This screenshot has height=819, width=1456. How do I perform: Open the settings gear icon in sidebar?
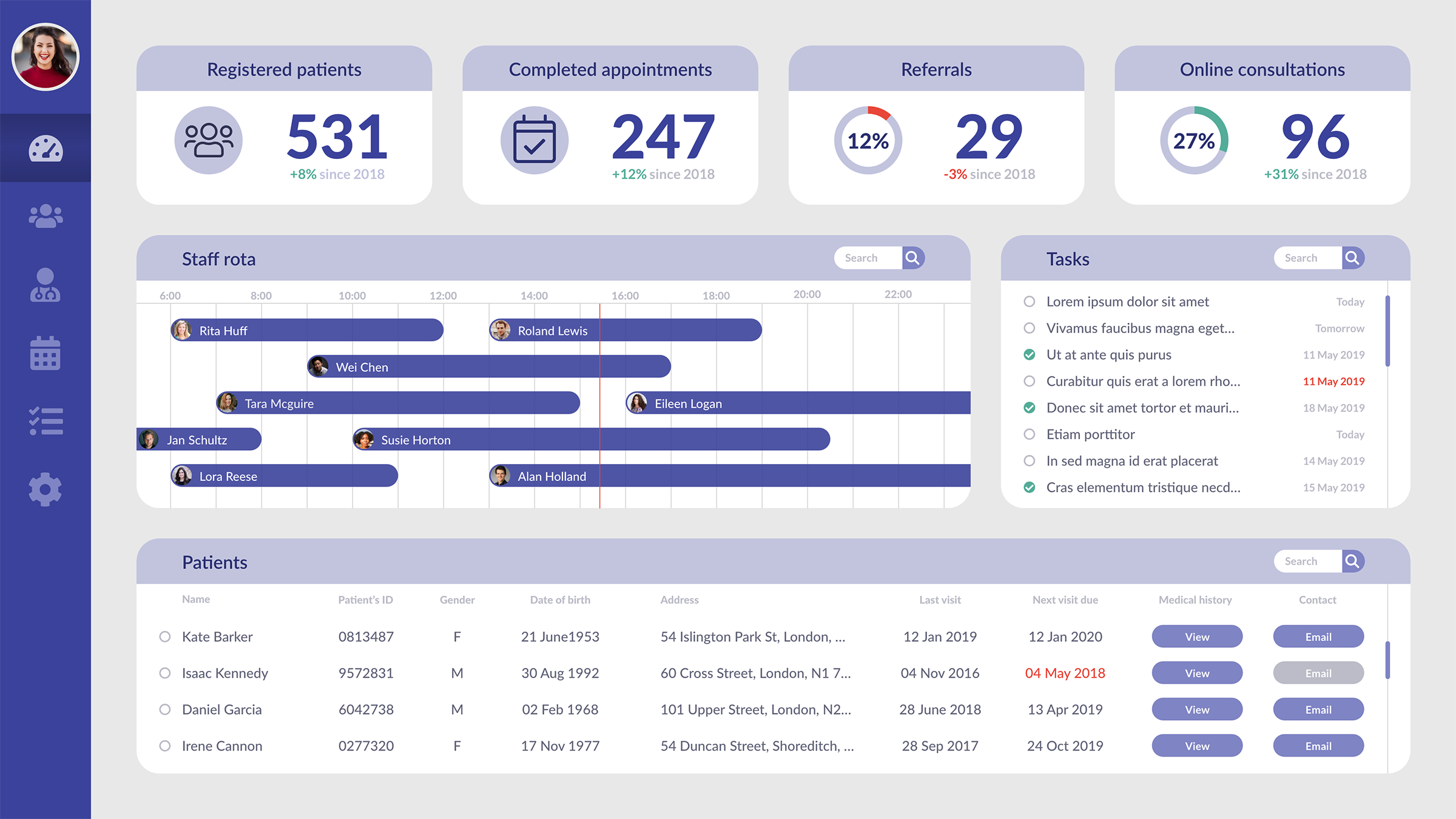(x=45, y=490)
